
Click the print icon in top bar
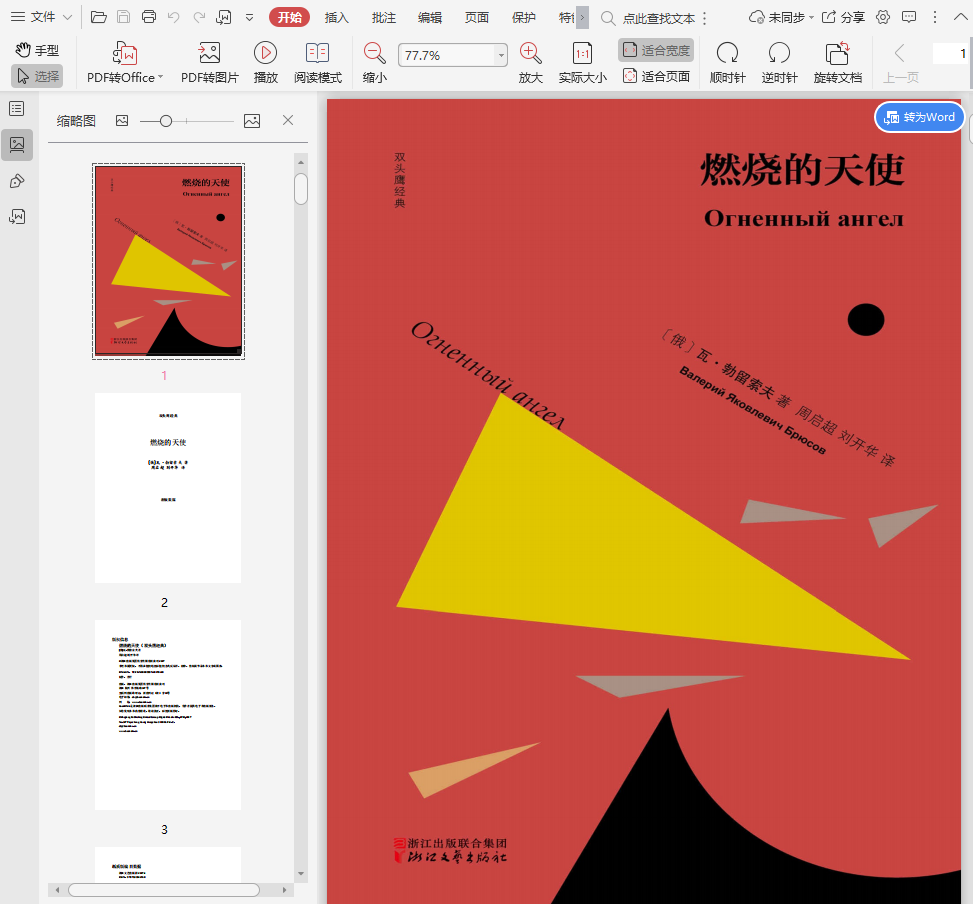(x=149, y=17)
